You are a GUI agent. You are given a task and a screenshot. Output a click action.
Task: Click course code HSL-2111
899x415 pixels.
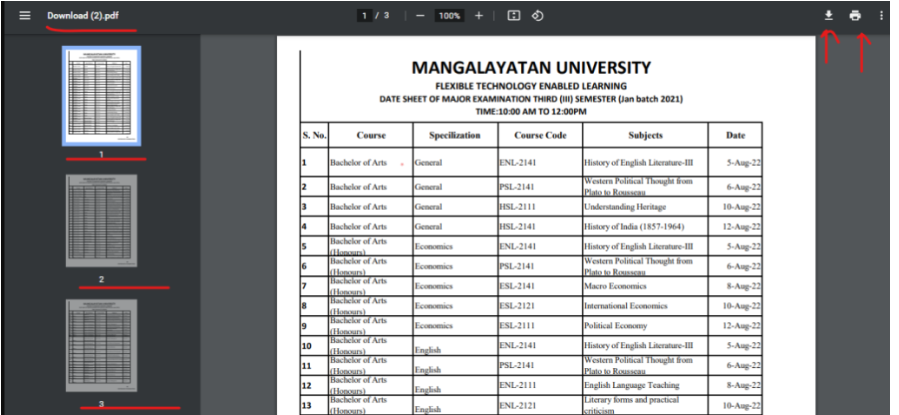click(x=517, y=207)
